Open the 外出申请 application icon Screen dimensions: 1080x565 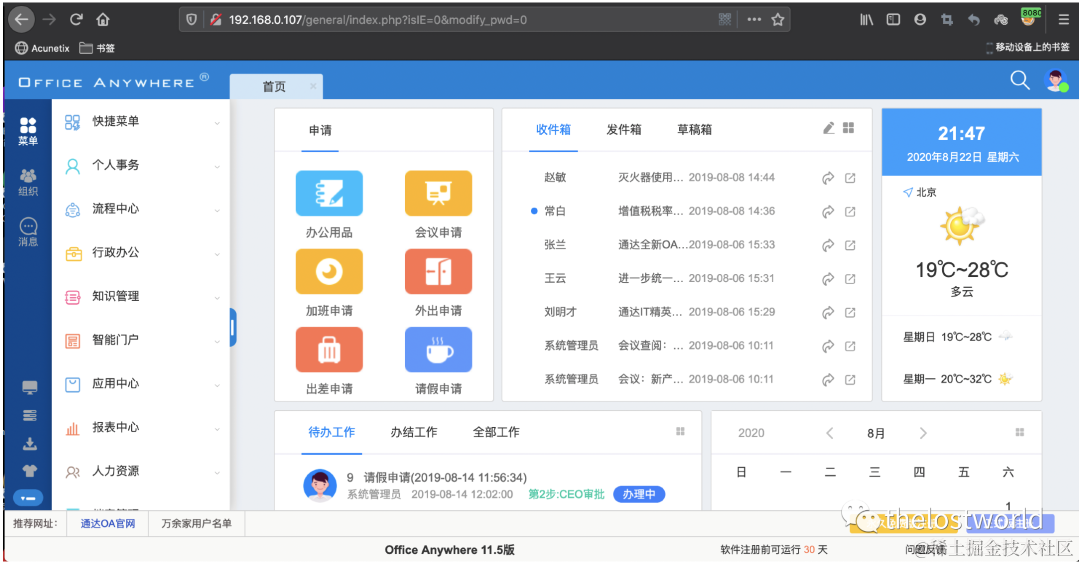tap(438, 271)
